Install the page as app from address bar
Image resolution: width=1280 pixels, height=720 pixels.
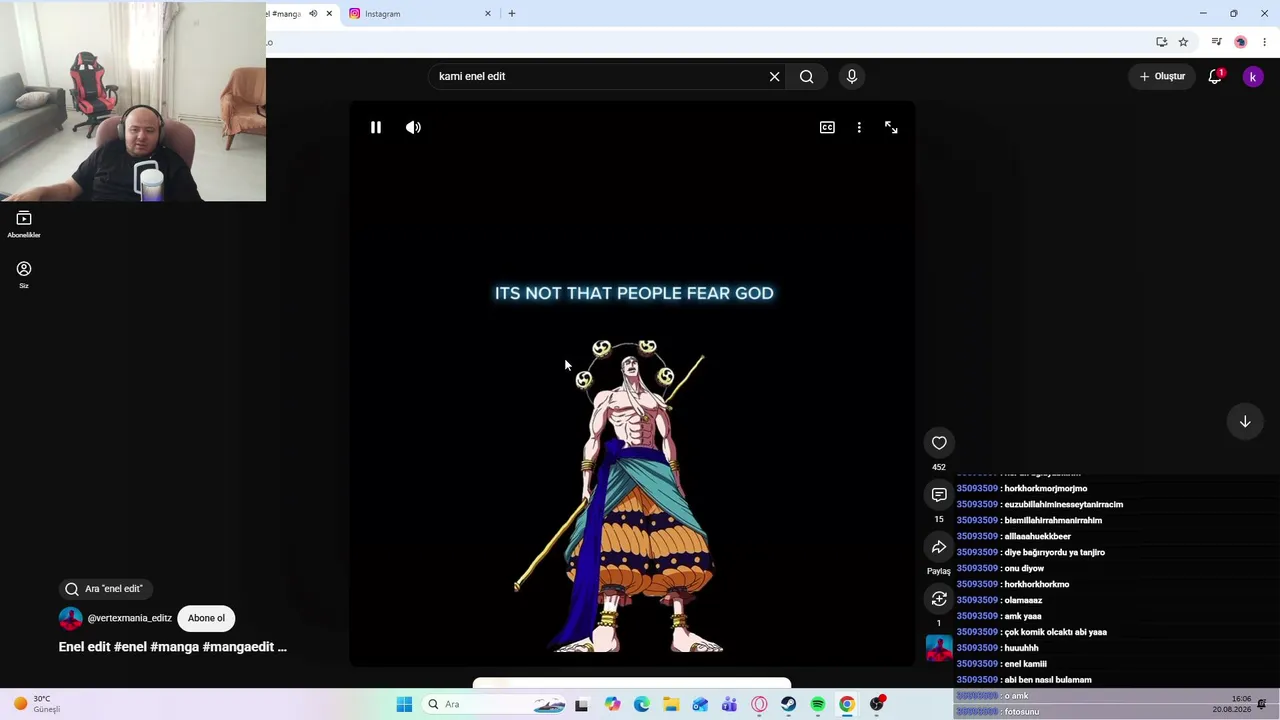[1162, 42]
